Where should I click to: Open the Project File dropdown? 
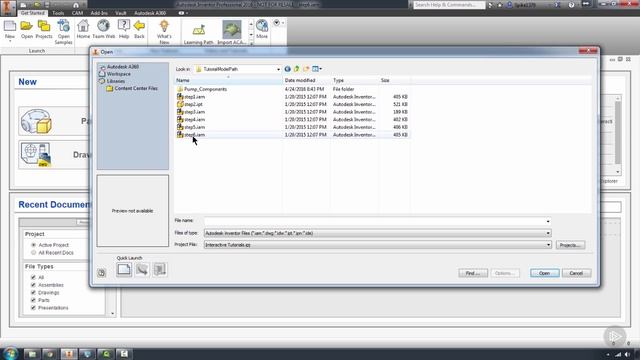(x=548, y=245)
